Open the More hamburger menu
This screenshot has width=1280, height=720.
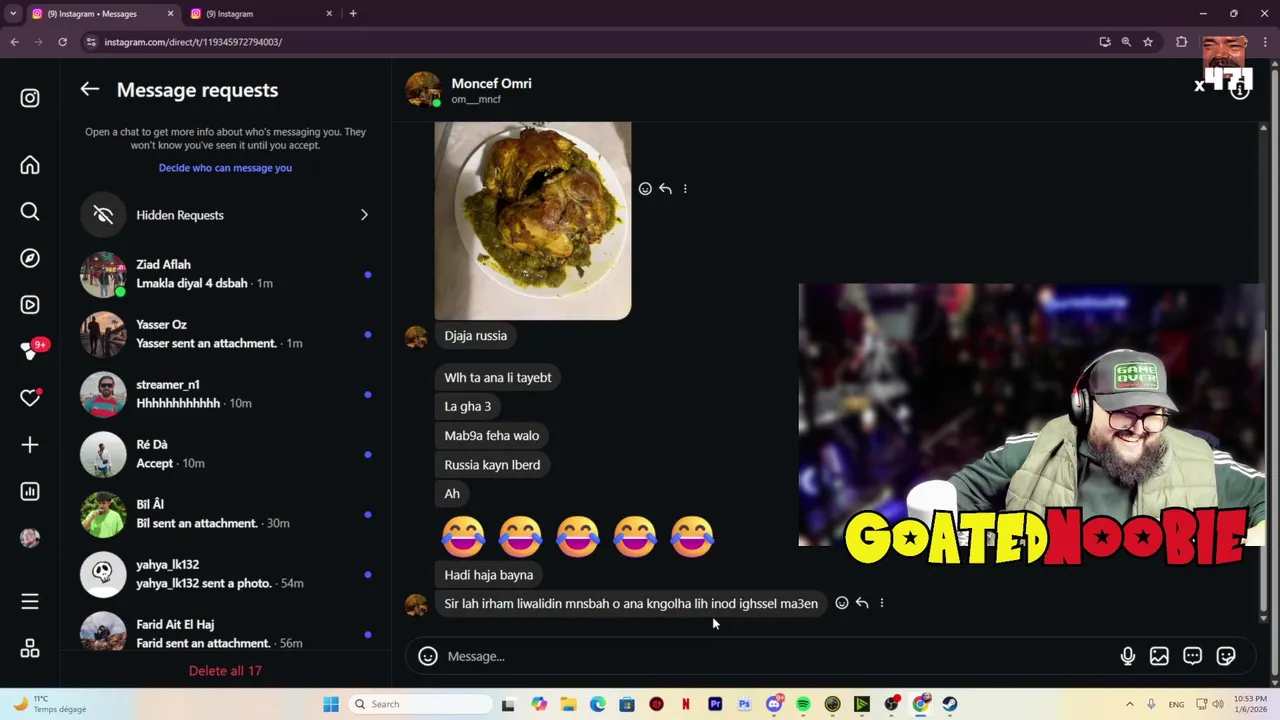pyautogui.click(x=30, y=601)
